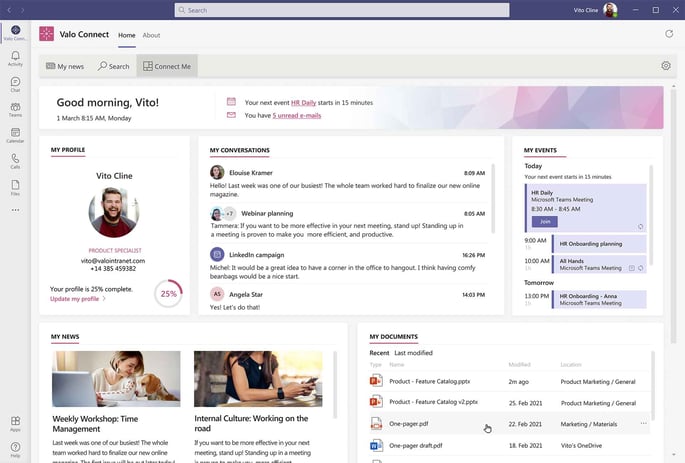Open Apps store in sidebar
The height and width of the screenshot is (463, 685).
tap(15, 423)
